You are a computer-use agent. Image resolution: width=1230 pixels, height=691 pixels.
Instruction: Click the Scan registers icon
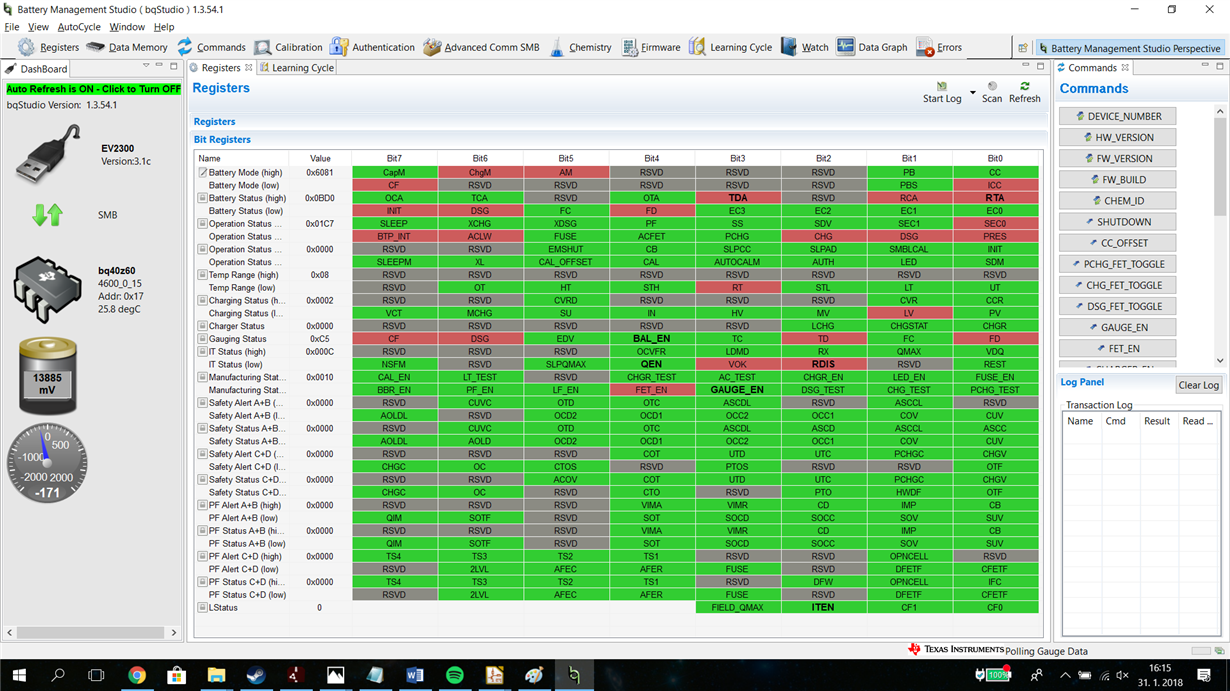(992, 87)
